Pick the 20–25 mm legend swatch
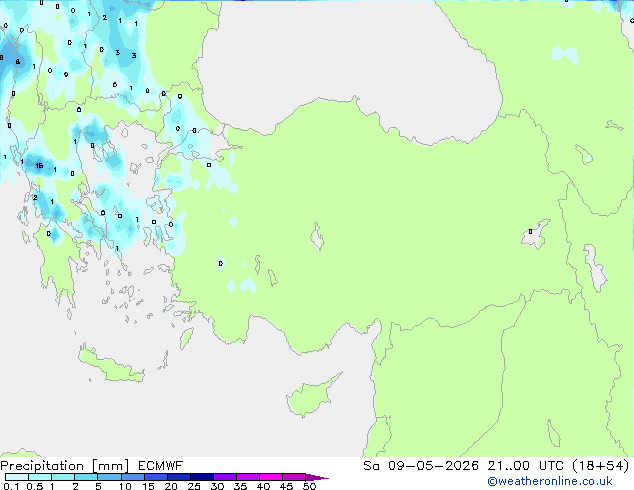The image size is (634, 490). [x=179, y=477]
